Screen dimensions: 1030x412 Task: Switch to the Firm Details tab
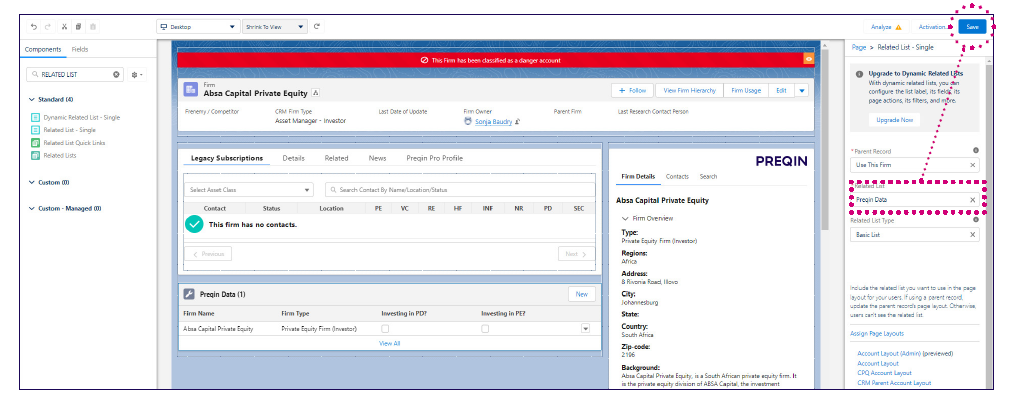pyautogui.click(x=638, y=177)
